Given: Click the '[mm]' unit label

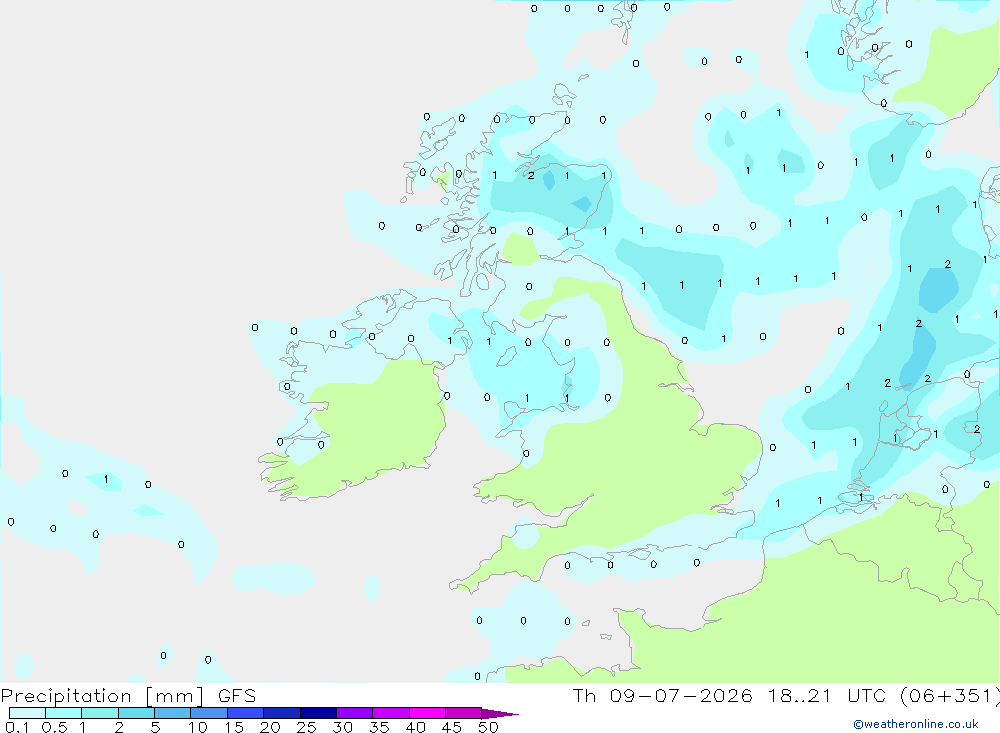Looking at the screenshot, I should point(175,696).
